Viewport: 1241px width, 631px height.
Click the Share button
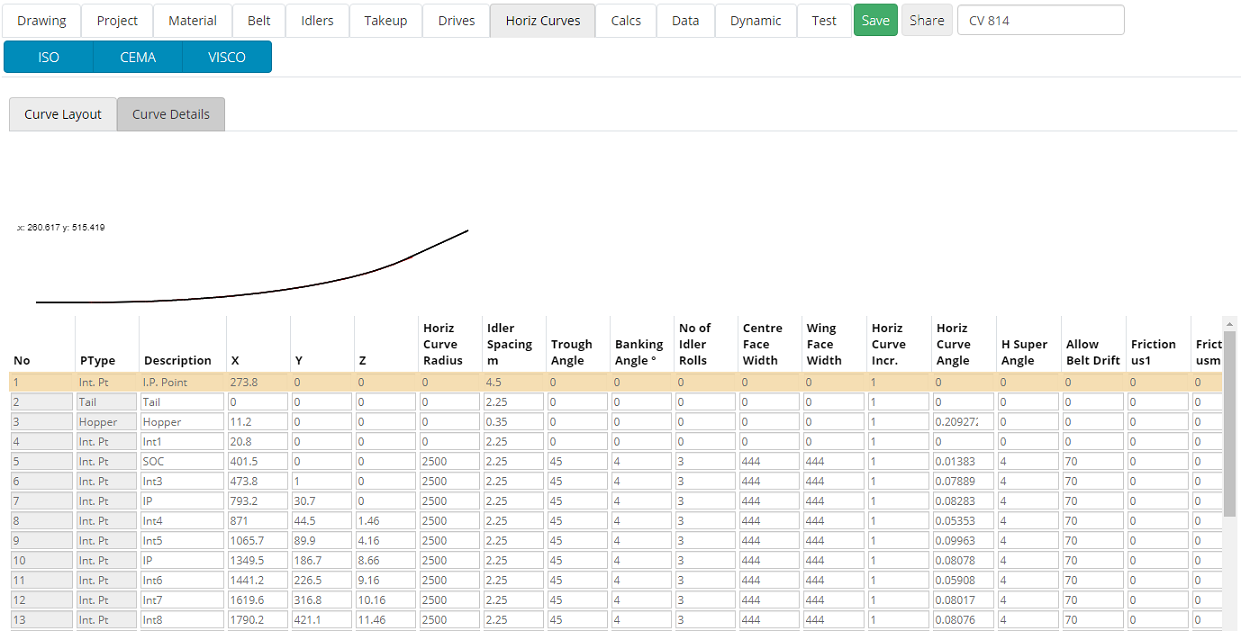tap(927, 20)
